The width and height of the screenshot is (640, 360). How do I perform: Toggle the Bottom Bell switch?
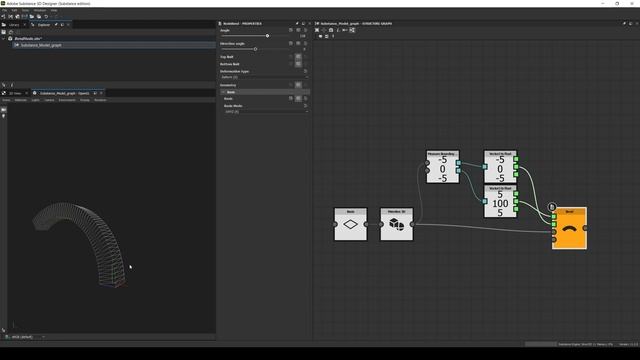(x=298, y=64)
